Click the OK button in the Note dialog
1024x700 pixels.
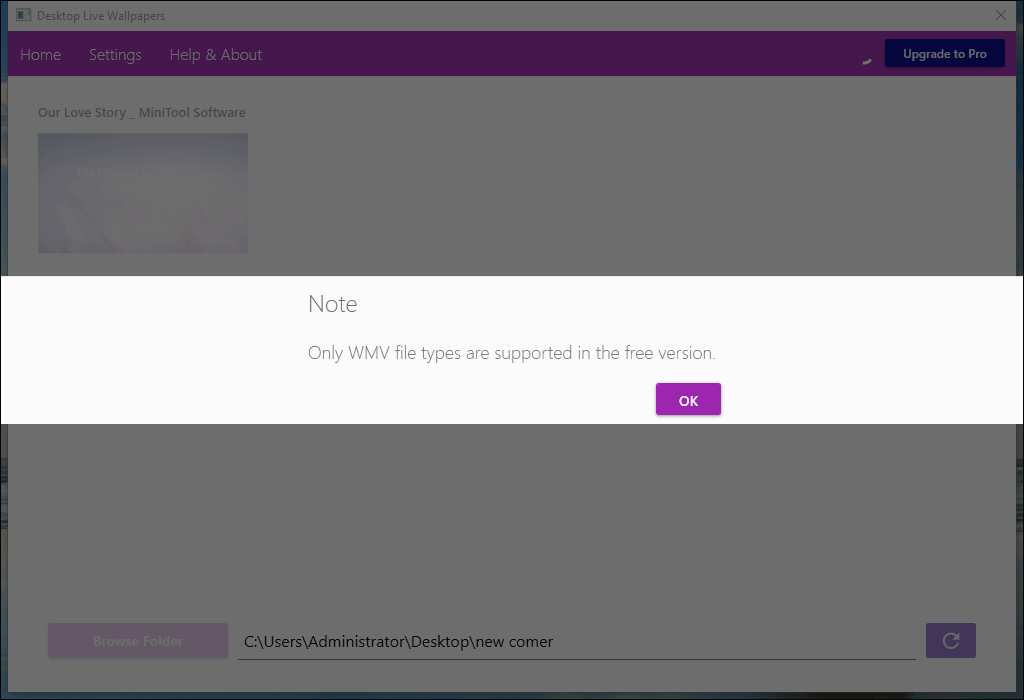click(x=688, y=399)
